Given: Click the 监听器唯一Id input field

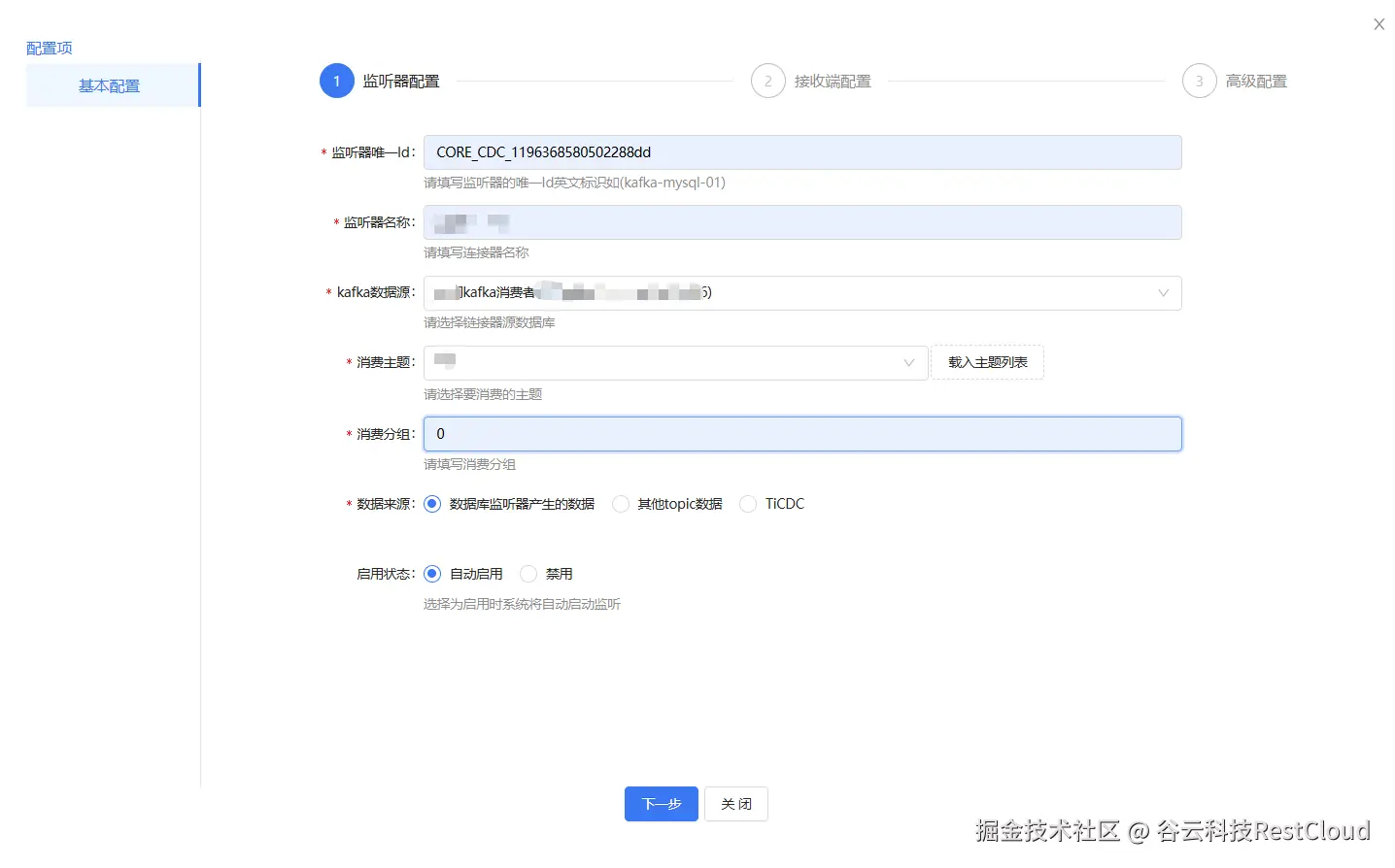Looking at the screenshot, I should pyautogui.click(x=802, y=152).
